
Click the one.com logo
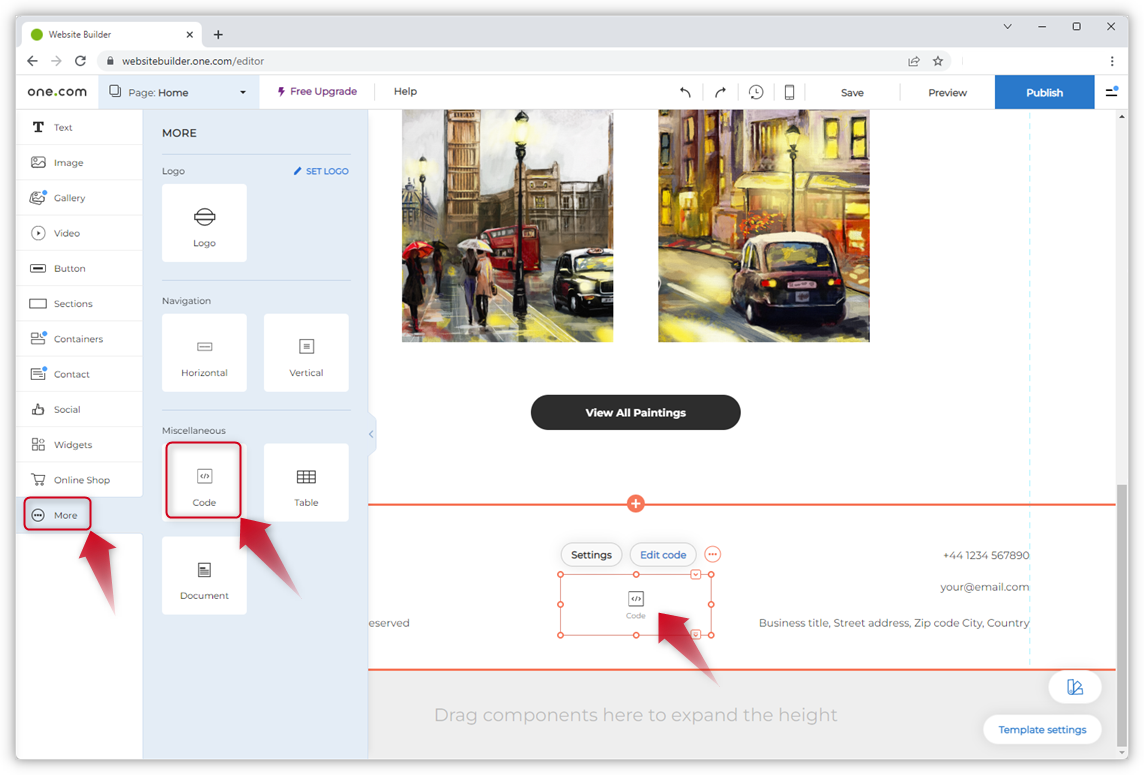click(57, 92)
